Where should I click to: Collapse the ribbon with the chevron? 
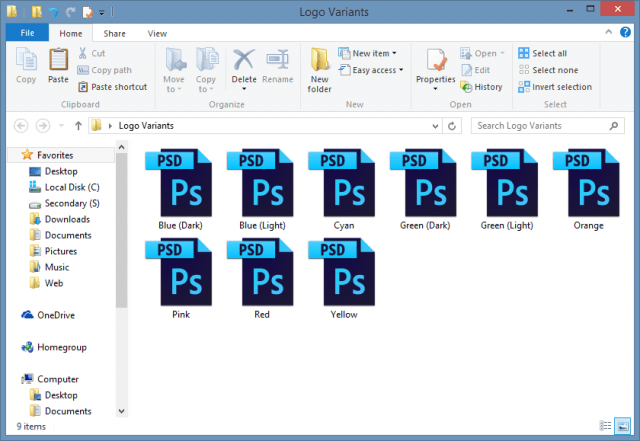pos(609,31)
